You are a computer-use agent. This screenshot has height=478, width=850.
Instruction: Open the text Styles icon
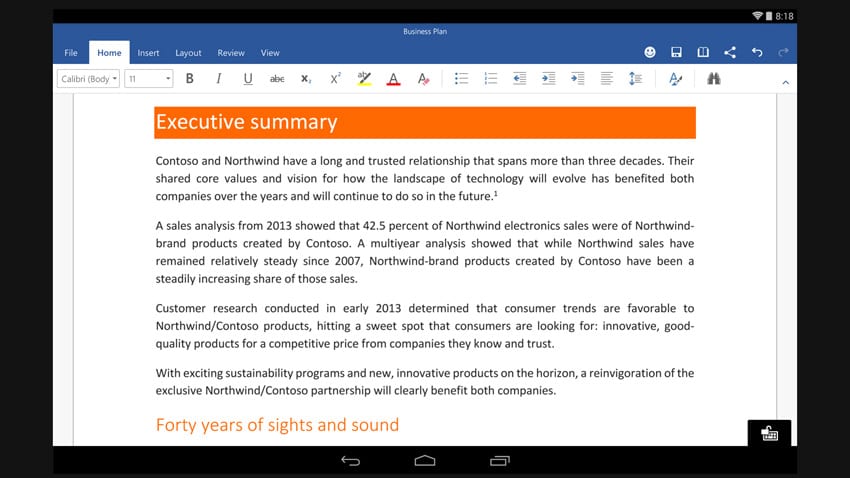[x=676, y=79]
